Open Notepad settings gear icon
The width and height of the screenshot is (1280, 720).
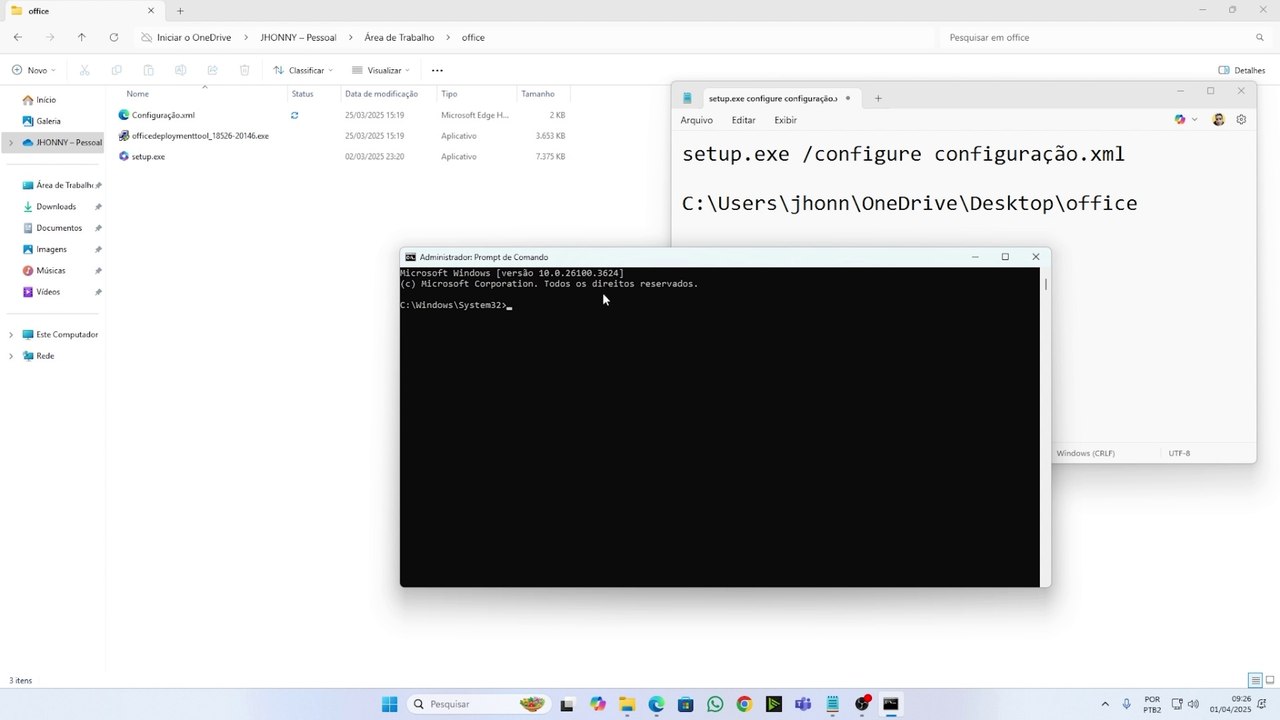click(x=1241, y=119)
